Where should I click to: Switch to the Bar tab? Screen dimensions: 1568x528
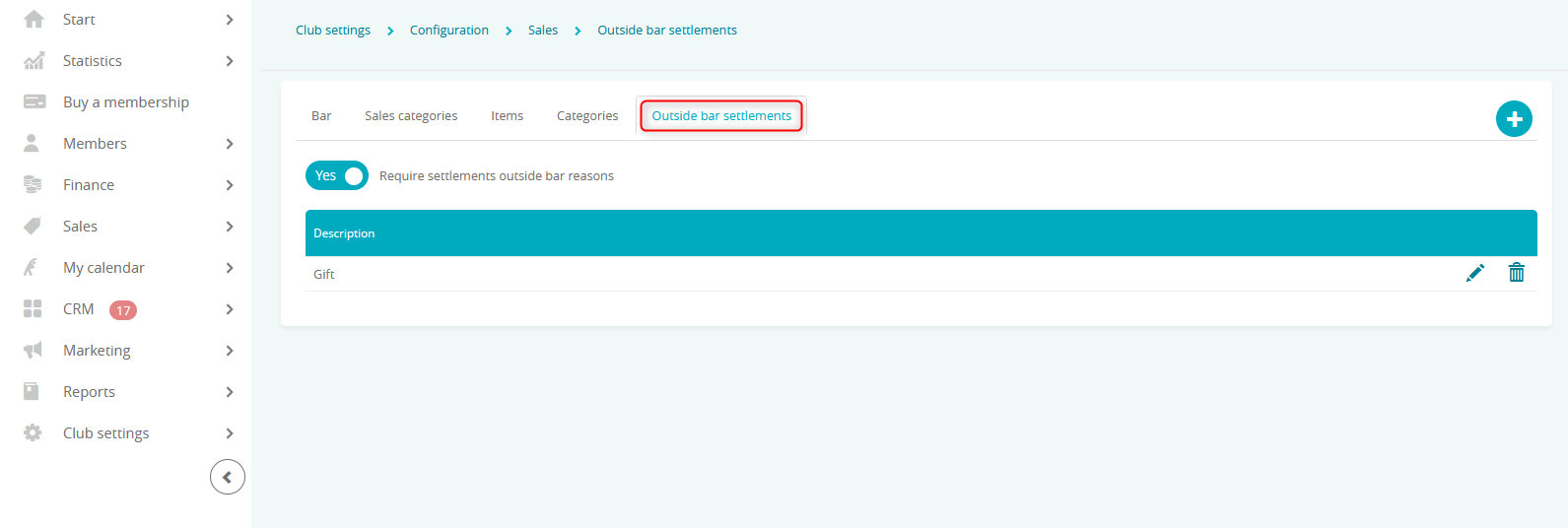[x=321, y=115]
